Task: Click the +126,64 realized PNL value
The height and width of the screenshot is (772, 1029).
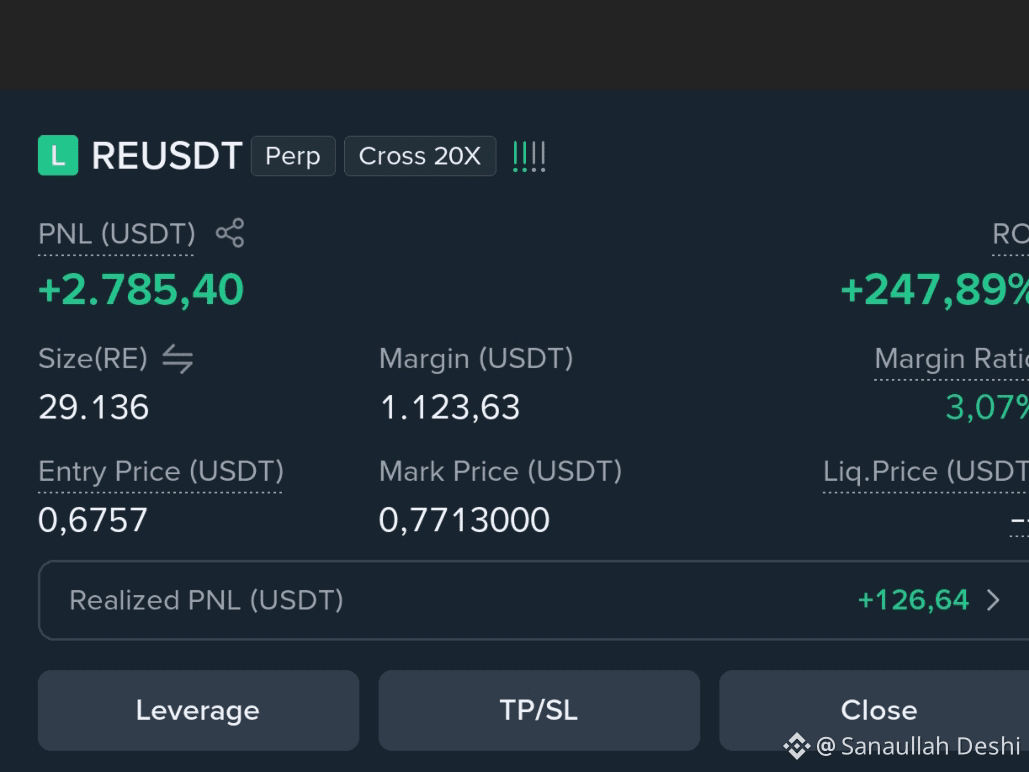Action: click(x=913, y=600)
